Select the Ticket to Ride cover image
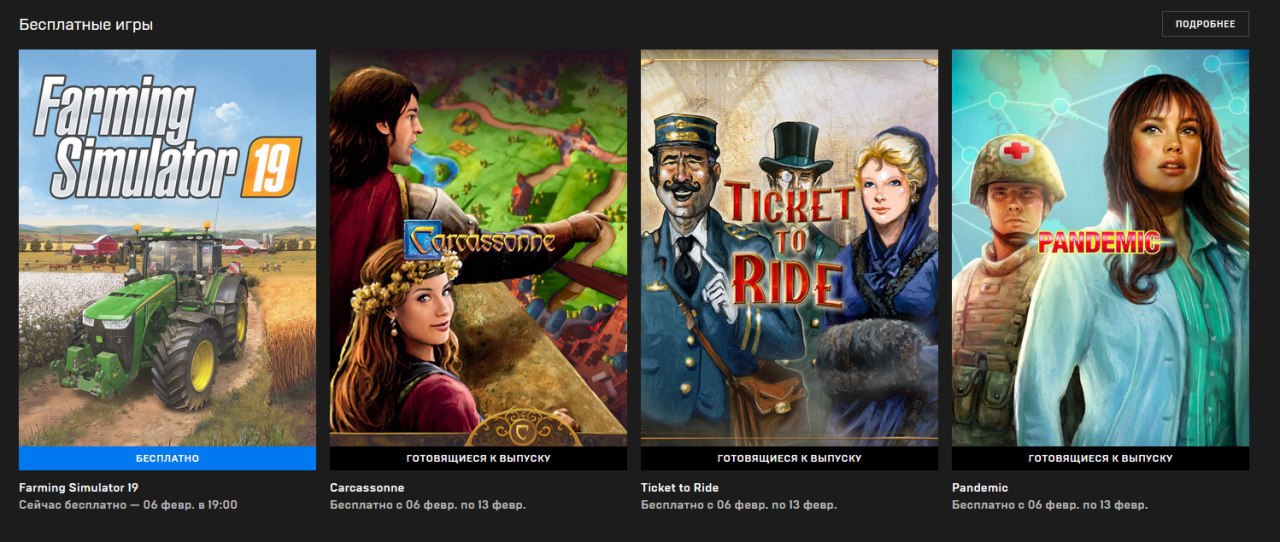Image resolution: width=1280 pixels, height=542 pixels. click(789, 248)
